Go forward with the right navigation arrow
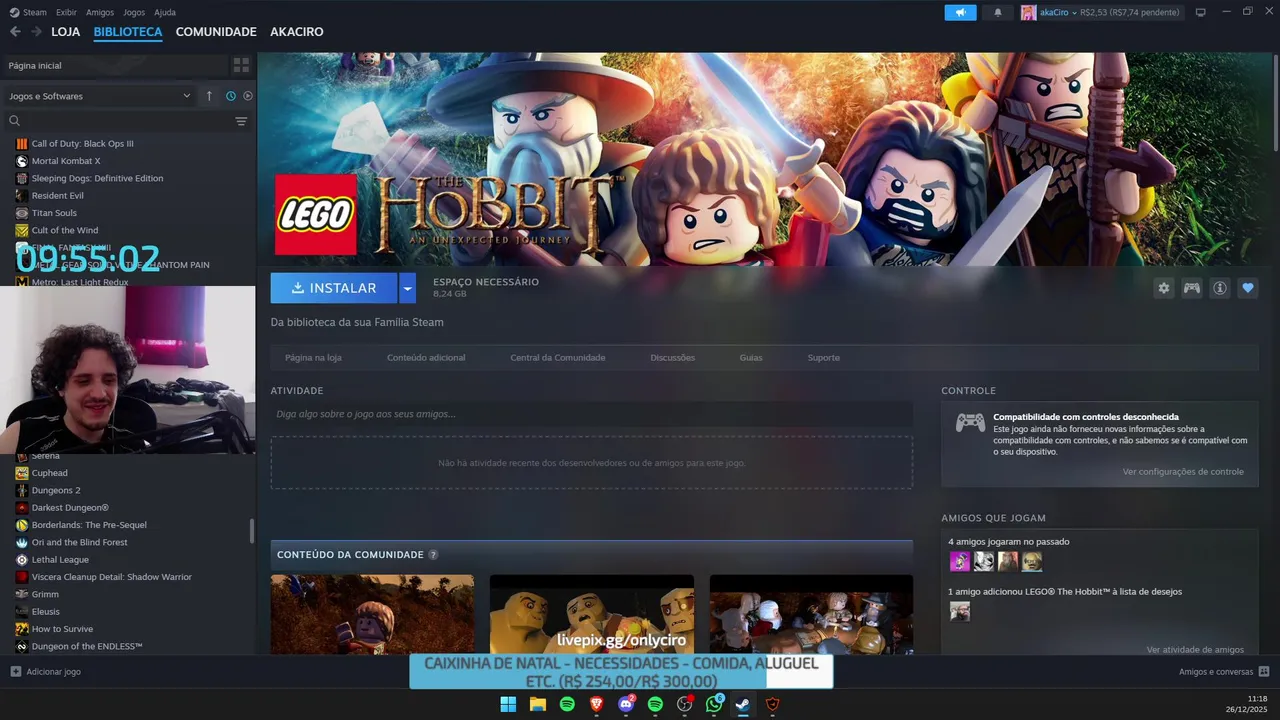 [x=36, y=32]
